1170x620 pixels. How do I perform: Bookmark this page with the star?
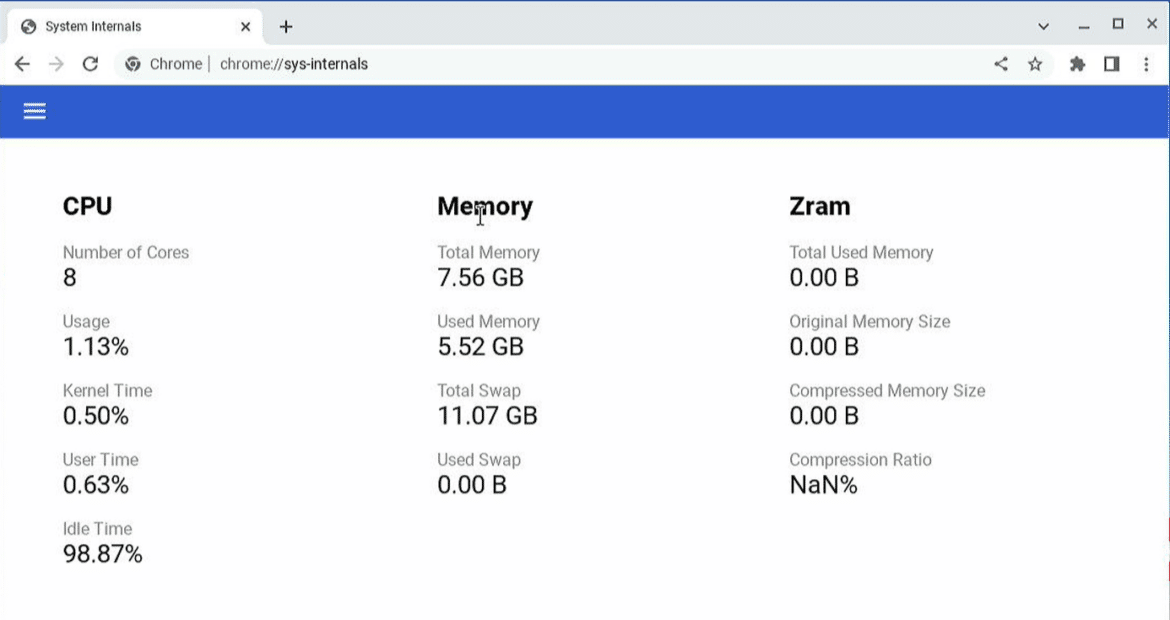(x=1035, y=64)
